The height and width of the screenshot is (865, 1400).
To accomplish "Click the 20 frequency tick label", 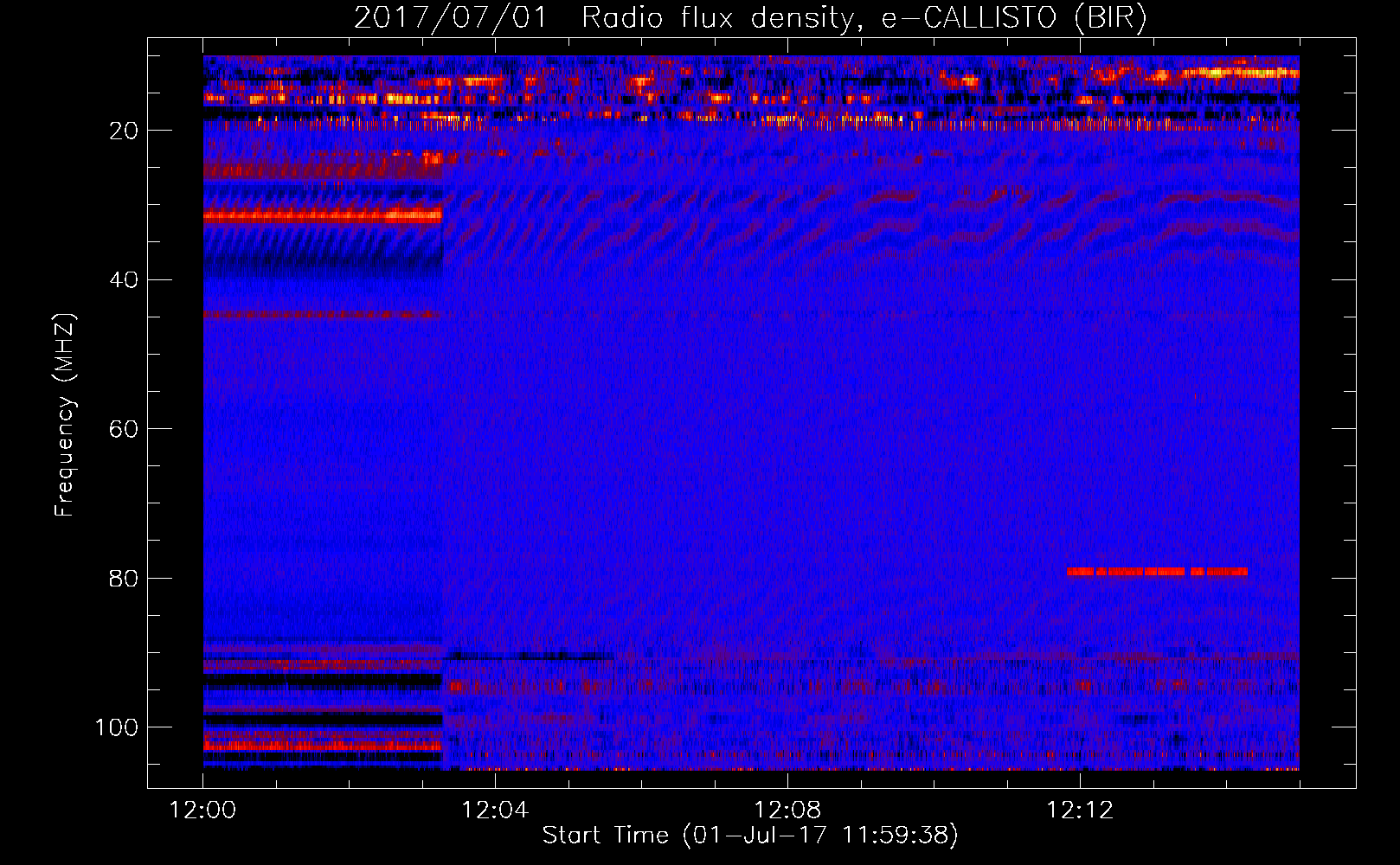I will [x=125, y=131].
